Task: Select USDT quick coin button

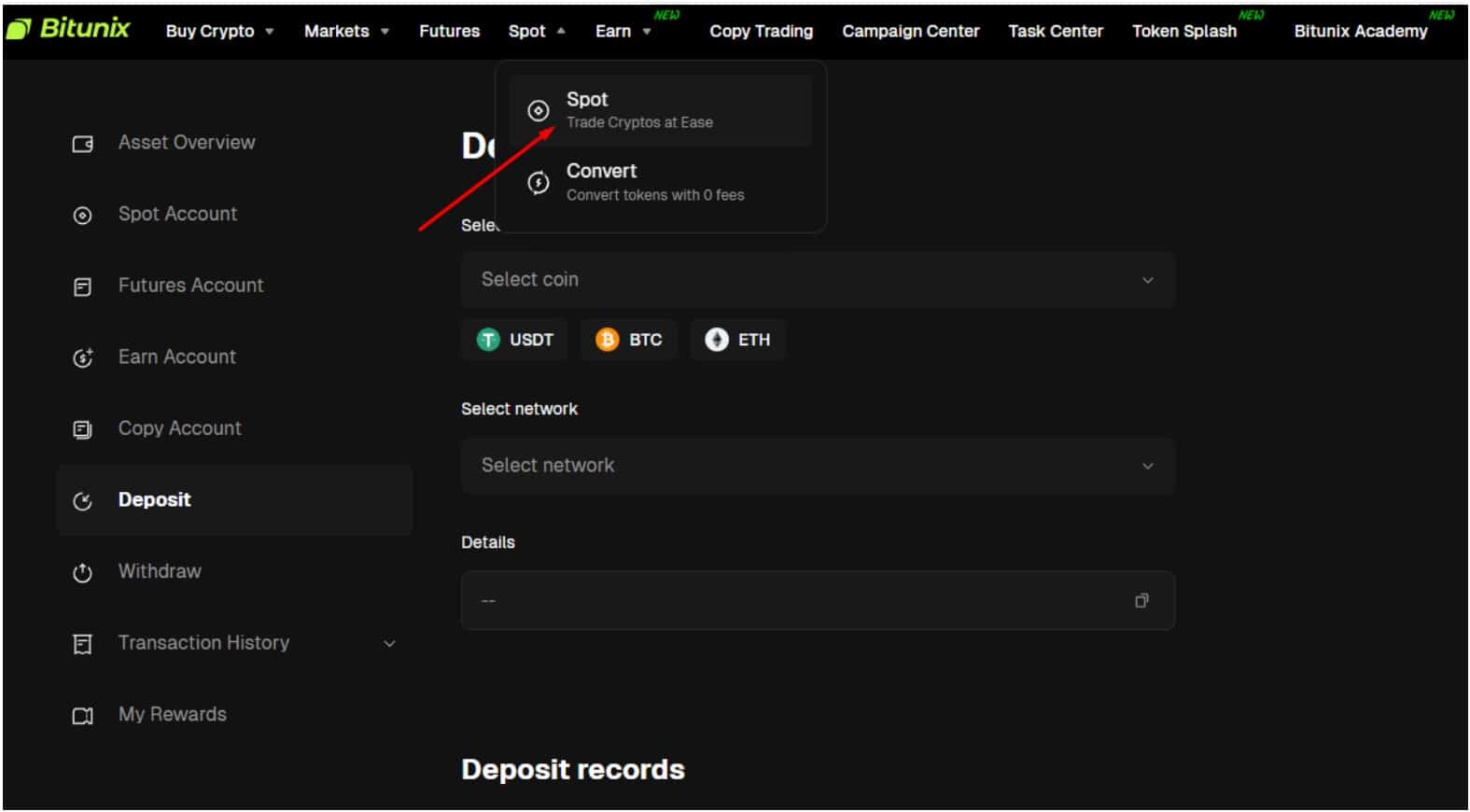Action: coord(515,340)
